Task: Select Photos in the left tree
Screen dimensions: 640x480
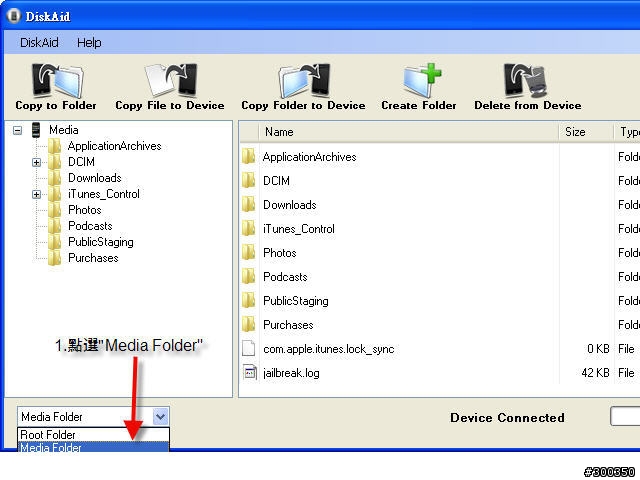Action: coord(84,210)
